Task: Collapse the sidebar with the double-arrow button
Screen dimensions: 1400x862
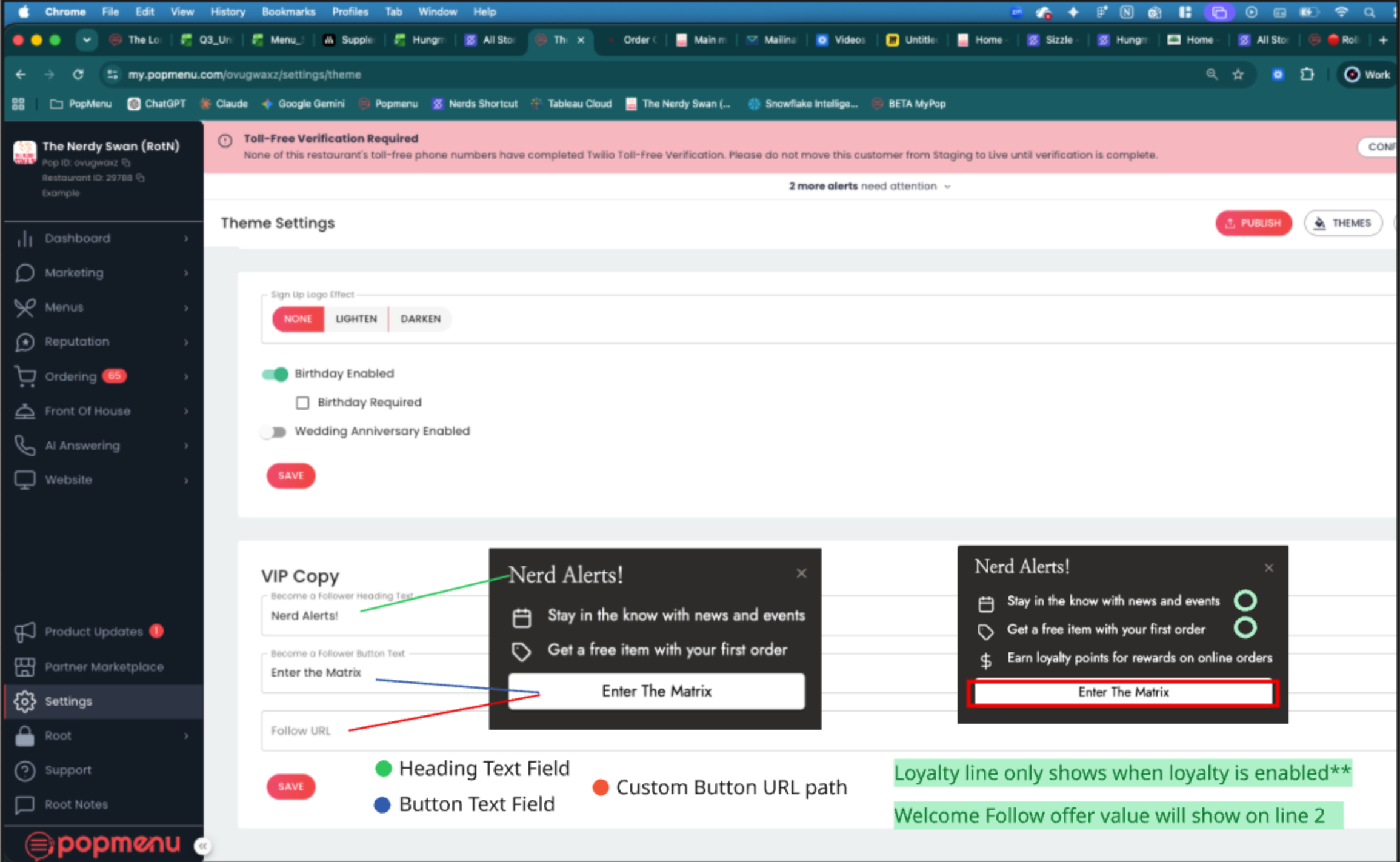Action: click(x=202, y=846)
